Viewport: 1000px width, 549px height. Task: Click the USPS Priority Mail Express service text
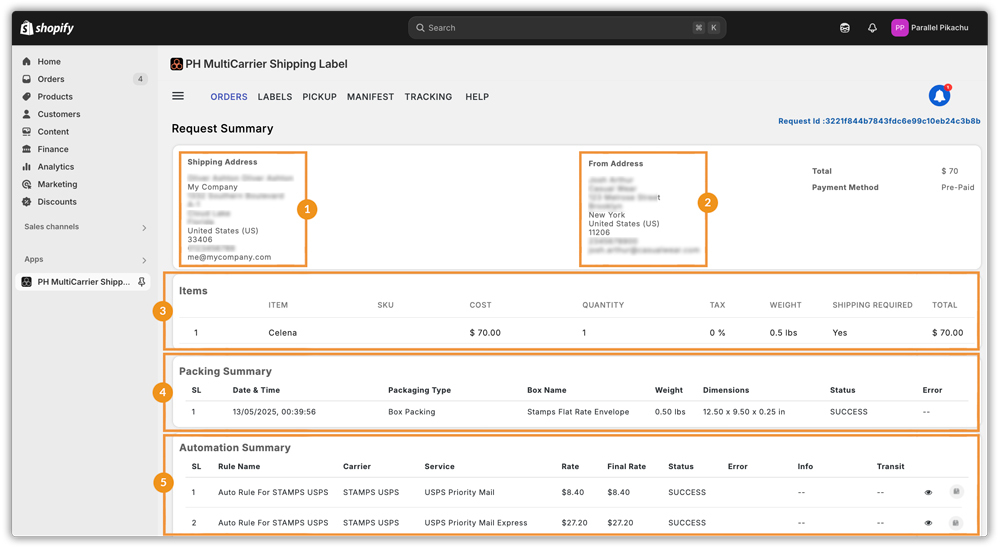coord(476,523)
